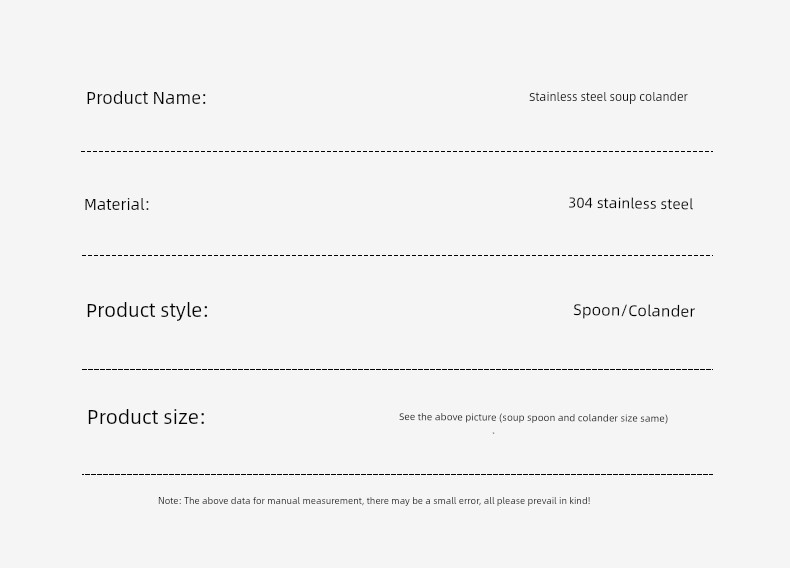Click the number "304" in the material value
The height and width of the screenshot is (569, 790).
coord(580,203)
